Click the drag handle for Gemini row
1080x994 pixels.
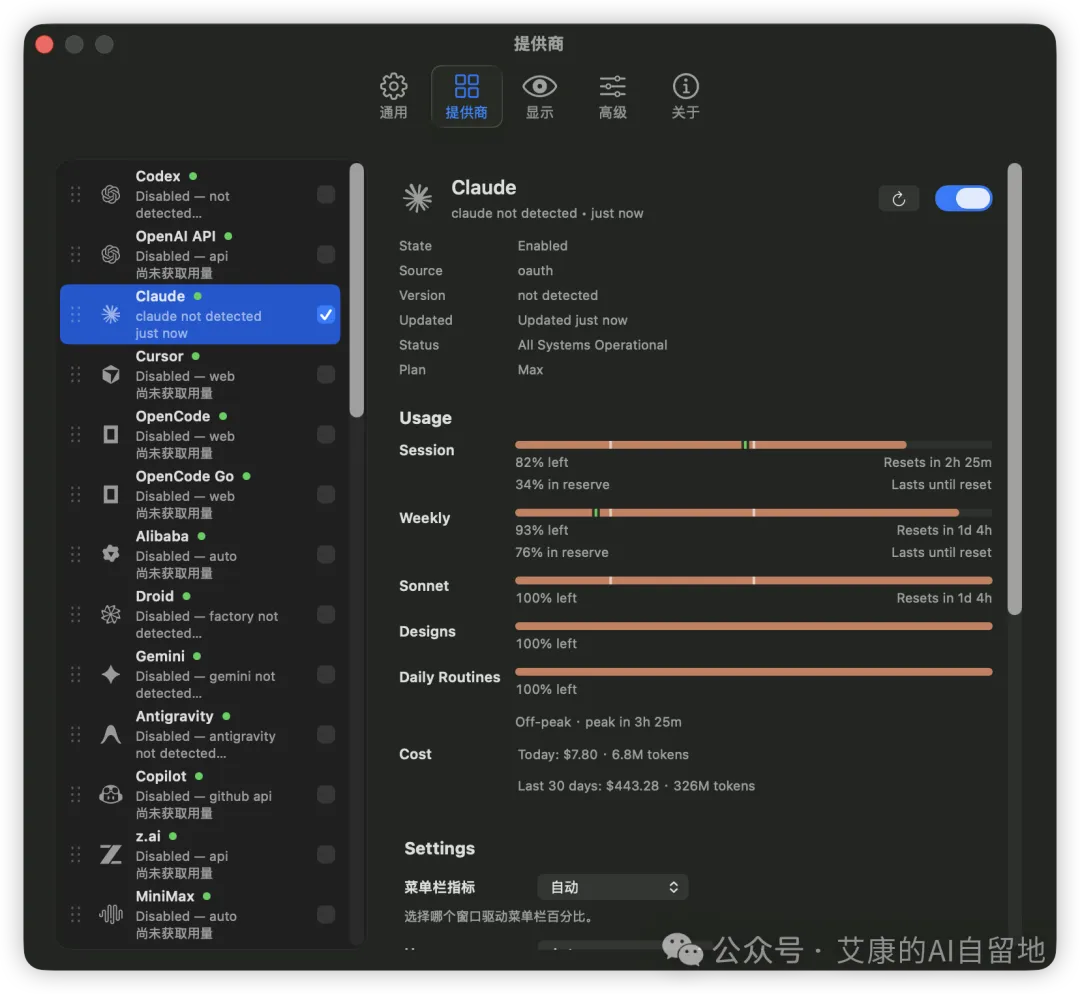pos(76,674)
